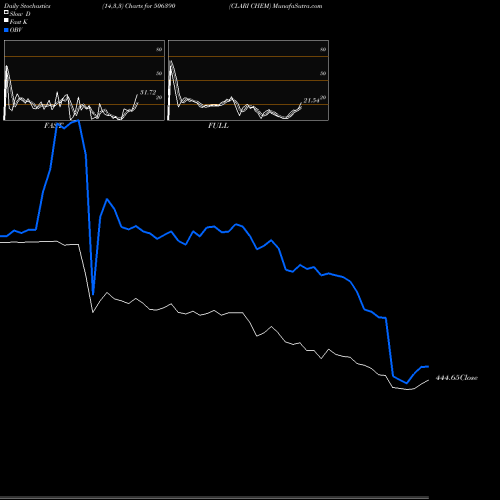The width and height of the screenshot is (500, 500).
Task: Click the 50 level label in FAST chart
Action: pos(159,73)
